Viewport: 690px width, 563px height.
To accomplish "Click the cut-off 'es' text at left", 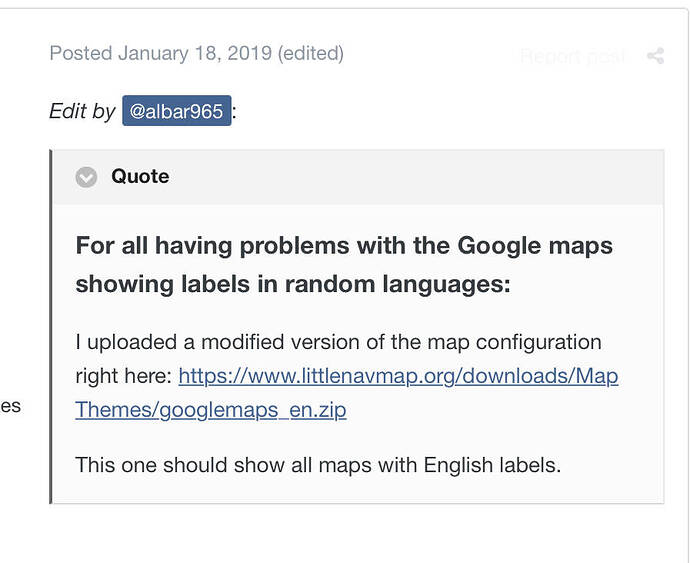I will (x=11, y=406).
